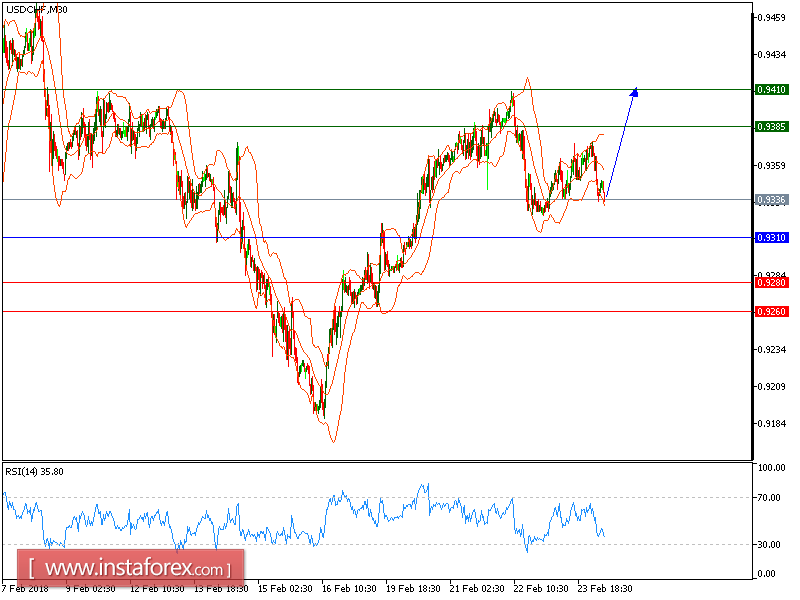Click the 0.9184 price scale value
800x600 pixels.
(771, 423)
